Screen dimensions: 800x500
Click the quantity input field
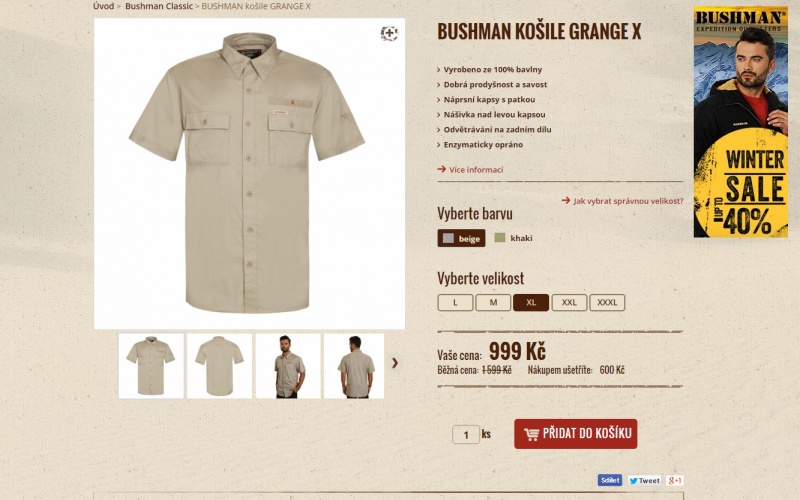click(x=466, y=434)
